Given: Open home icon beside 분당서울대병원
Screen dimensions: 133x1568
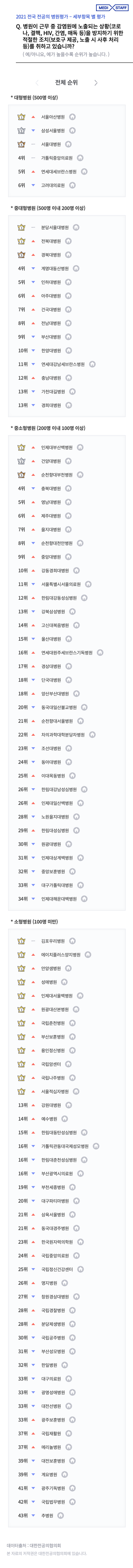Looking at the screenshot, I should (x=76, y=228).
